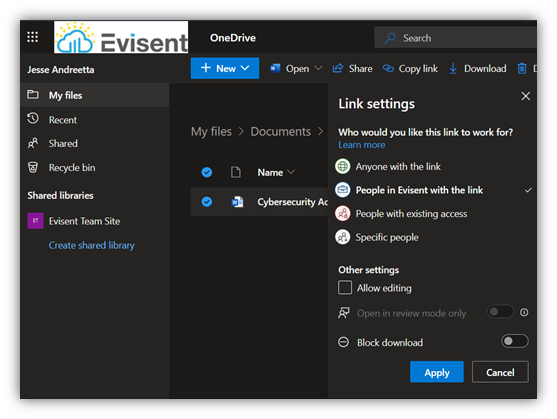
Task: Select My files in the sidebar
Action: point(94,95)
